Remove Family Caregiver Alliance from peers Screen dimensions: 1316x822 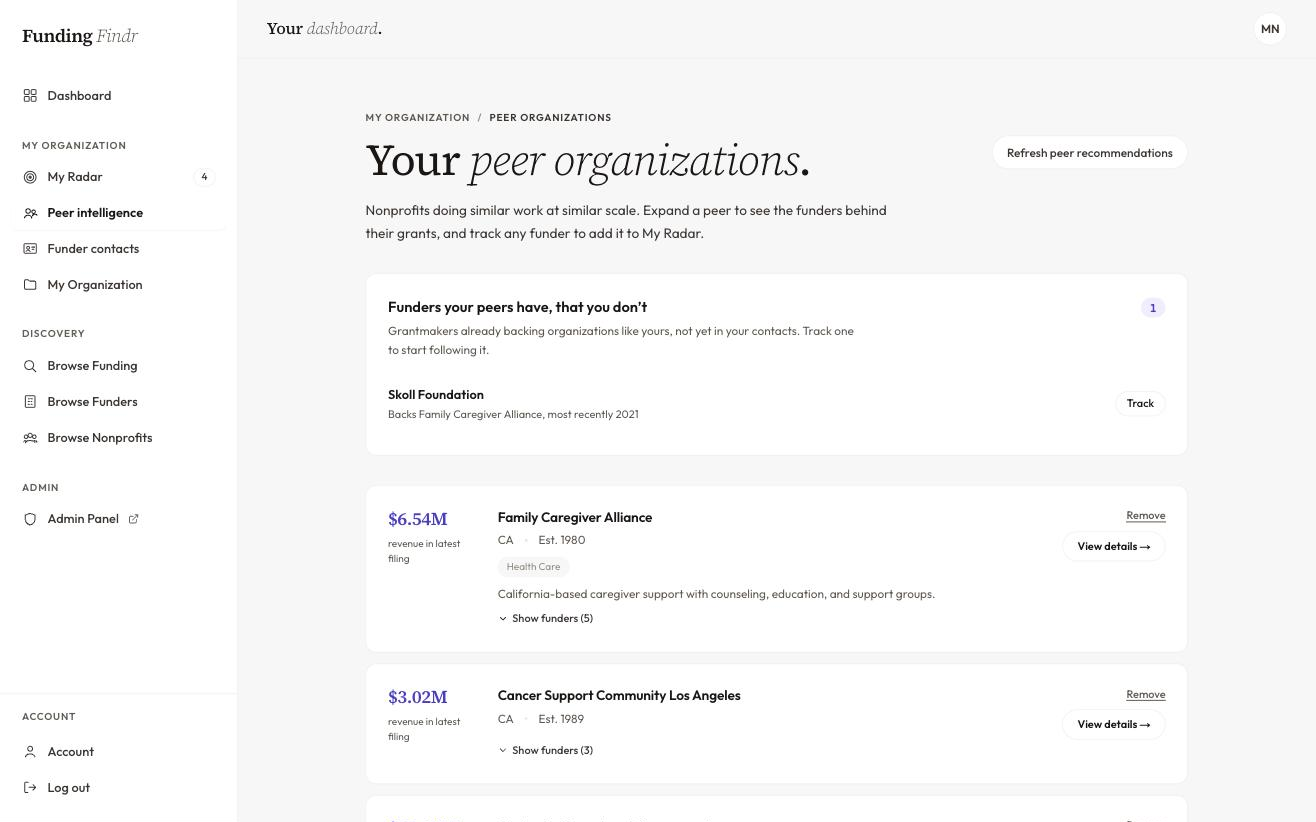pos(1146,515)
